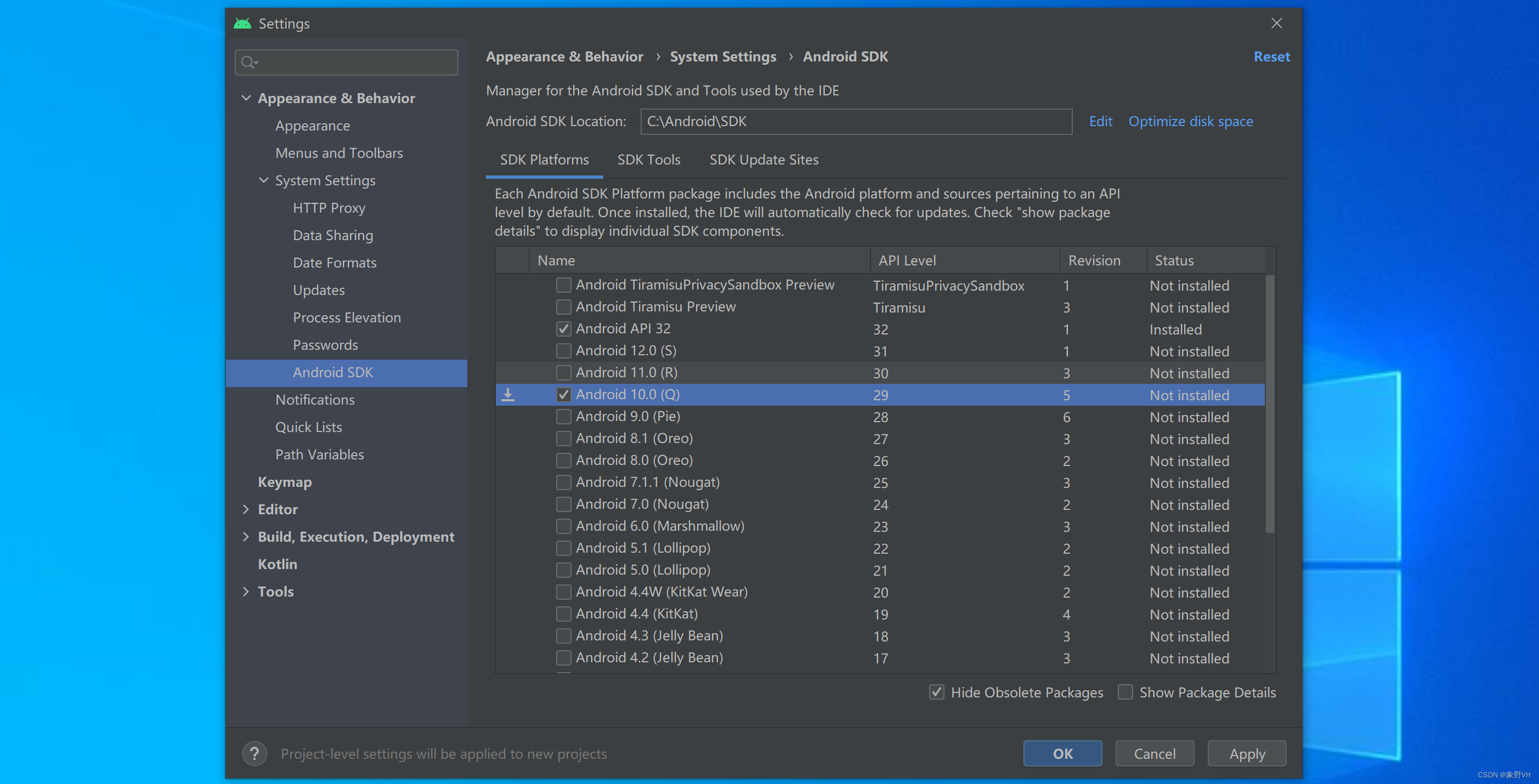This screenshot has width=1539, height=784.
Task: Sort by Name column header
Action: tap(700, 260)
